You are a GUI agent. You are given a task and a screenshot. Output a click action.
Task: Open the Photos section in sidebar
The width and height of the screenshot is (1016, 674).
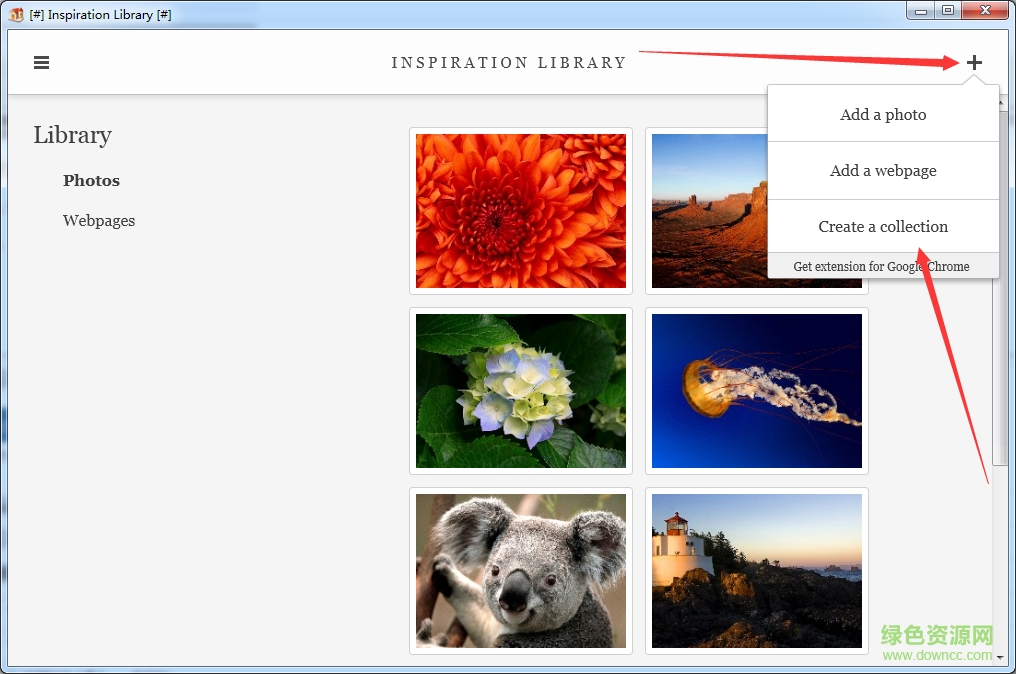click(x=91, y=181)
